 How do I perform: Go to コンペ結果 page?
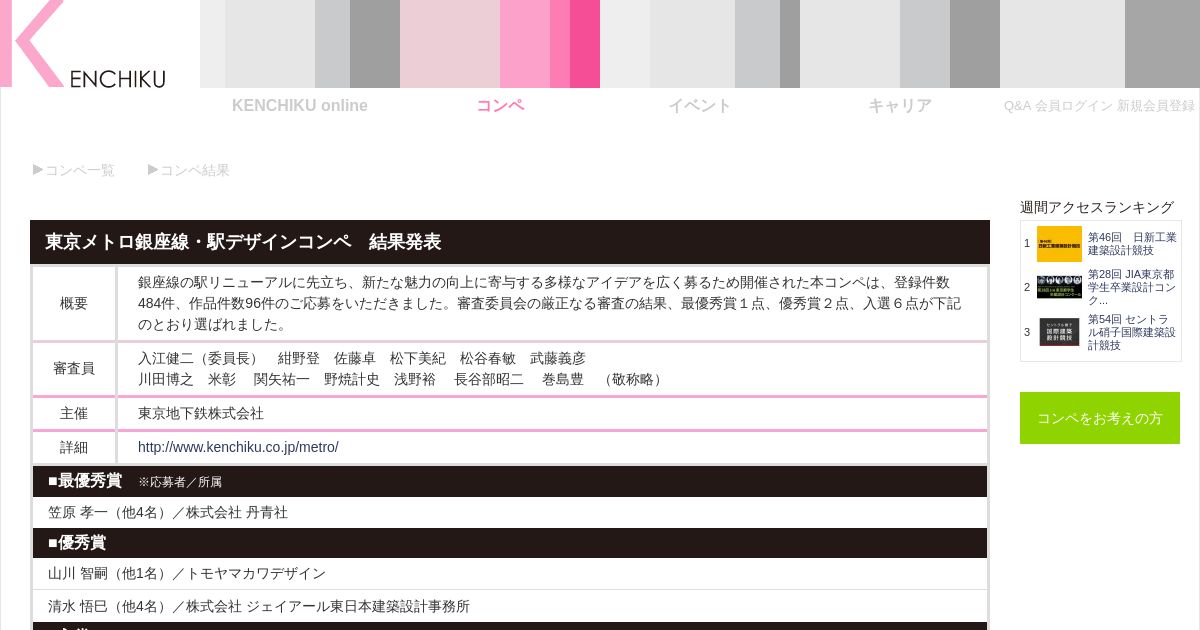pos(189,170)
